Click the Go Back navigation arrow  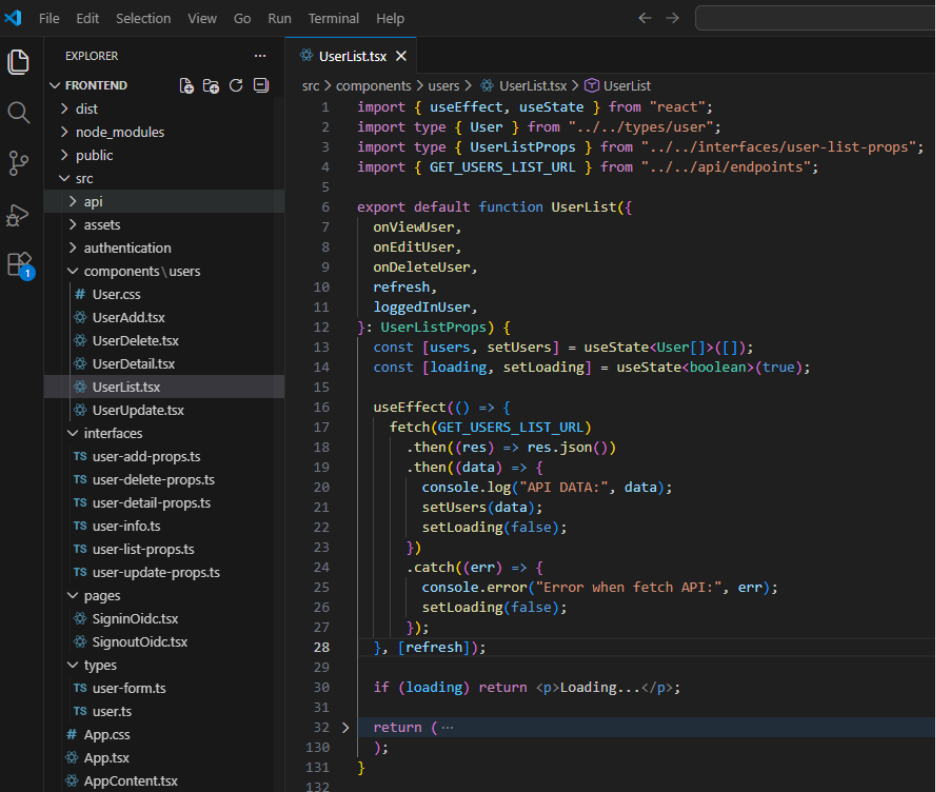point(645,18)
